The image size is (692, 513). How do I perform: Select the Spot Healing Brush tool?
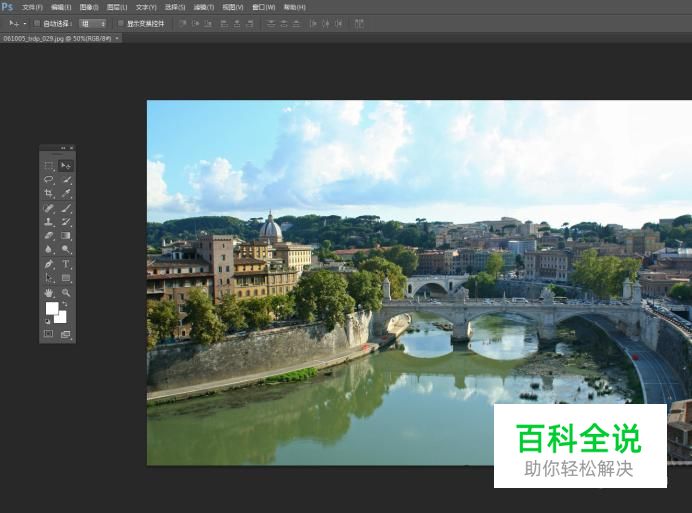click(49, 208)
